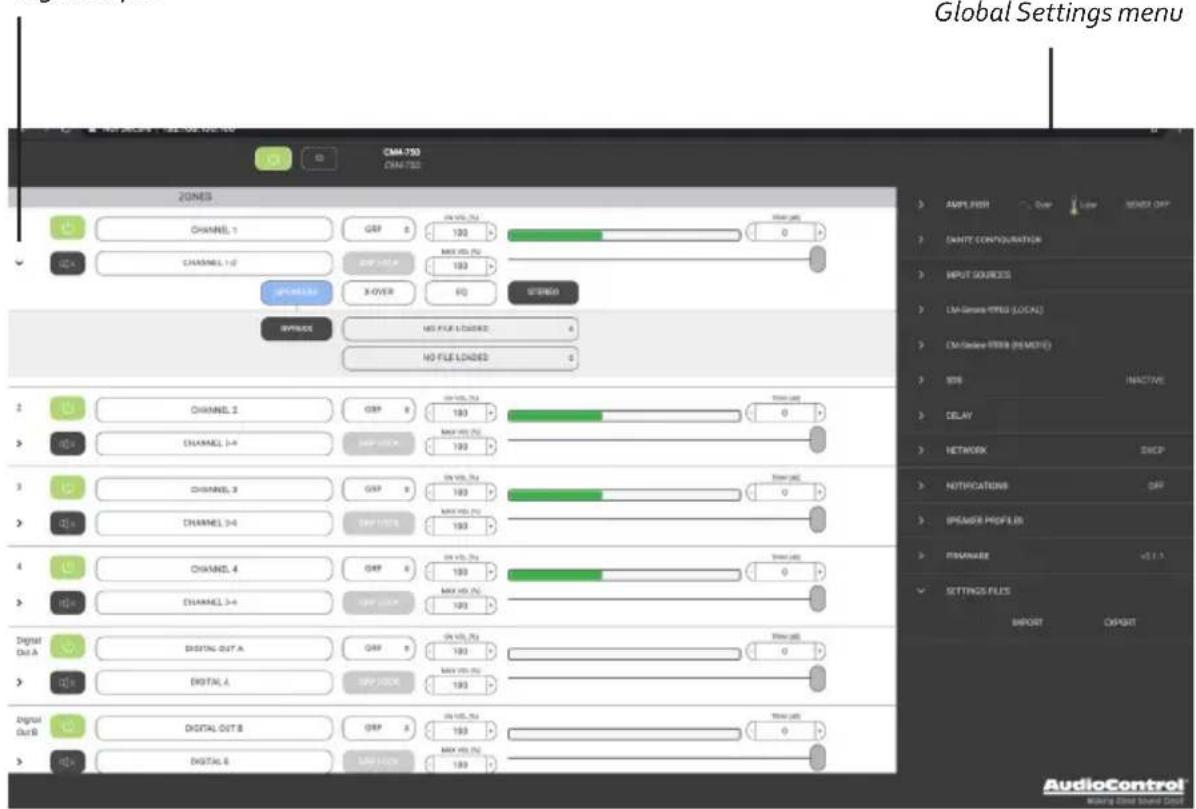
Task: Click IMPORT under Settings Files
Action: (1027, 622)
